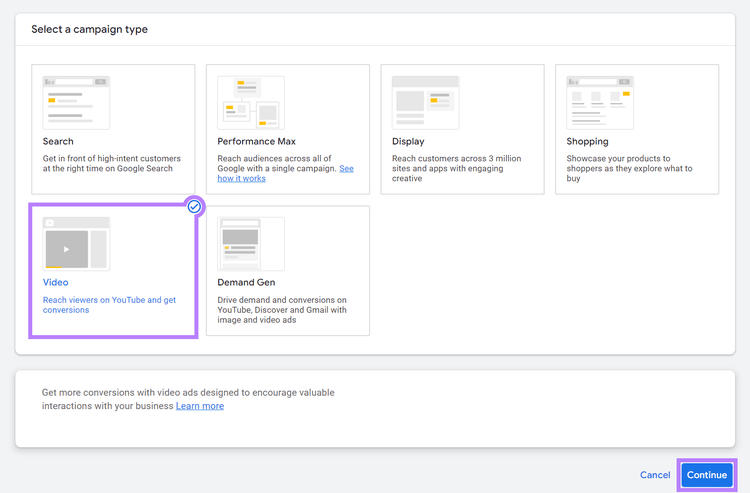
Task: Click the Cancel button
Action: (655, 475)
